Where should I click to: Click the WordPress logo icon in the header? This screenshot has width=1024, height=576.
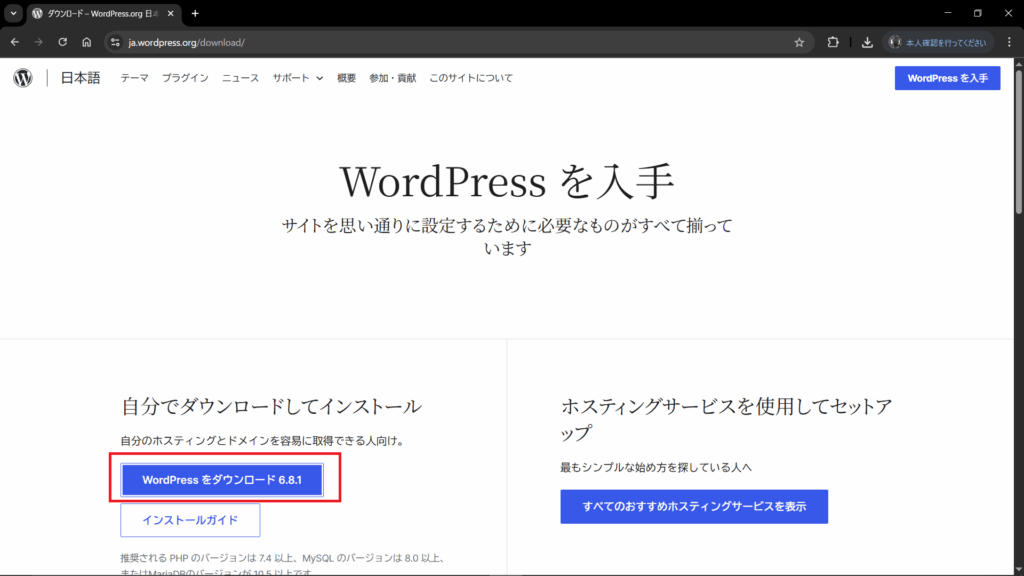click(23, 78)
